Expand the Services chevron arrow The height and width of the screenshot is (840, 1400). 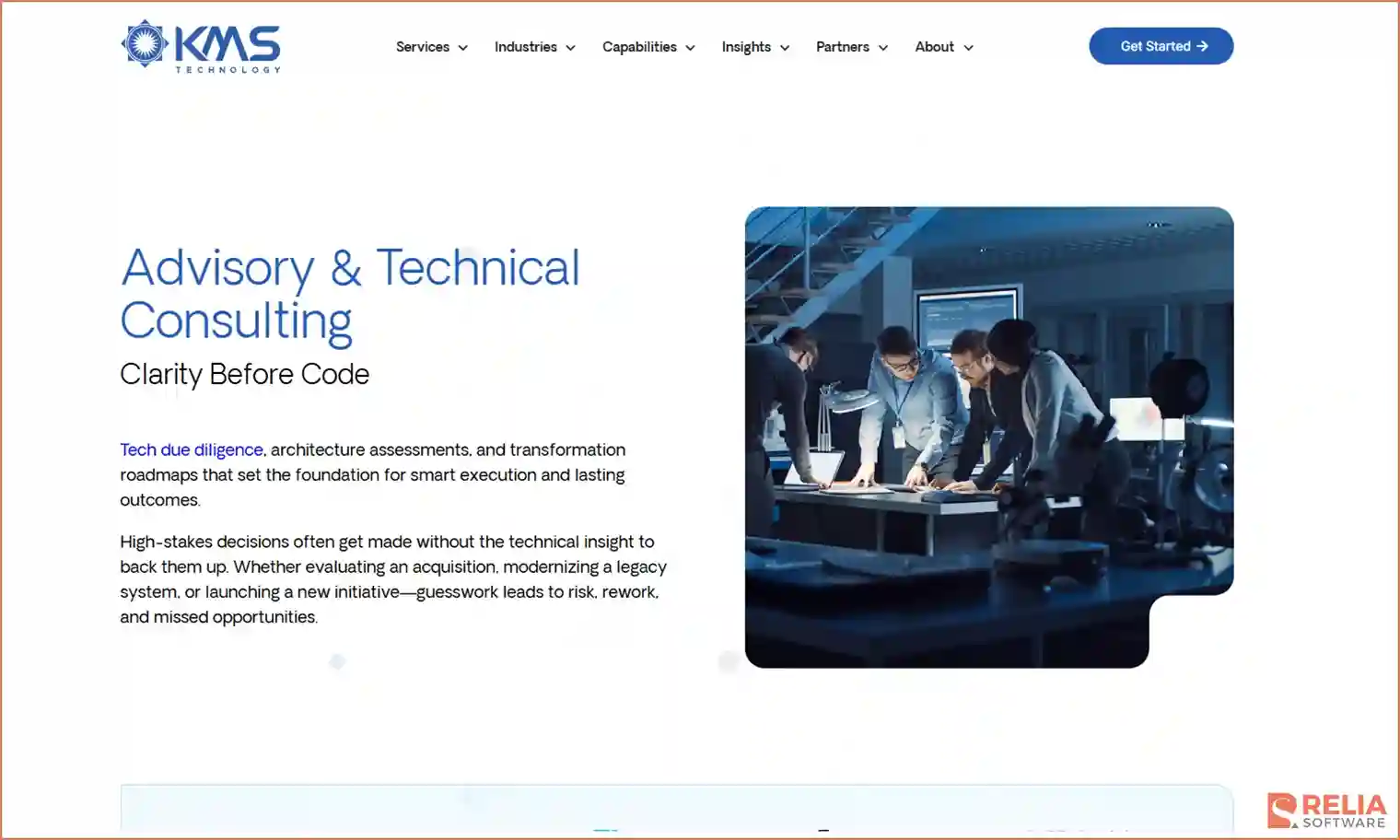[462, 48]
